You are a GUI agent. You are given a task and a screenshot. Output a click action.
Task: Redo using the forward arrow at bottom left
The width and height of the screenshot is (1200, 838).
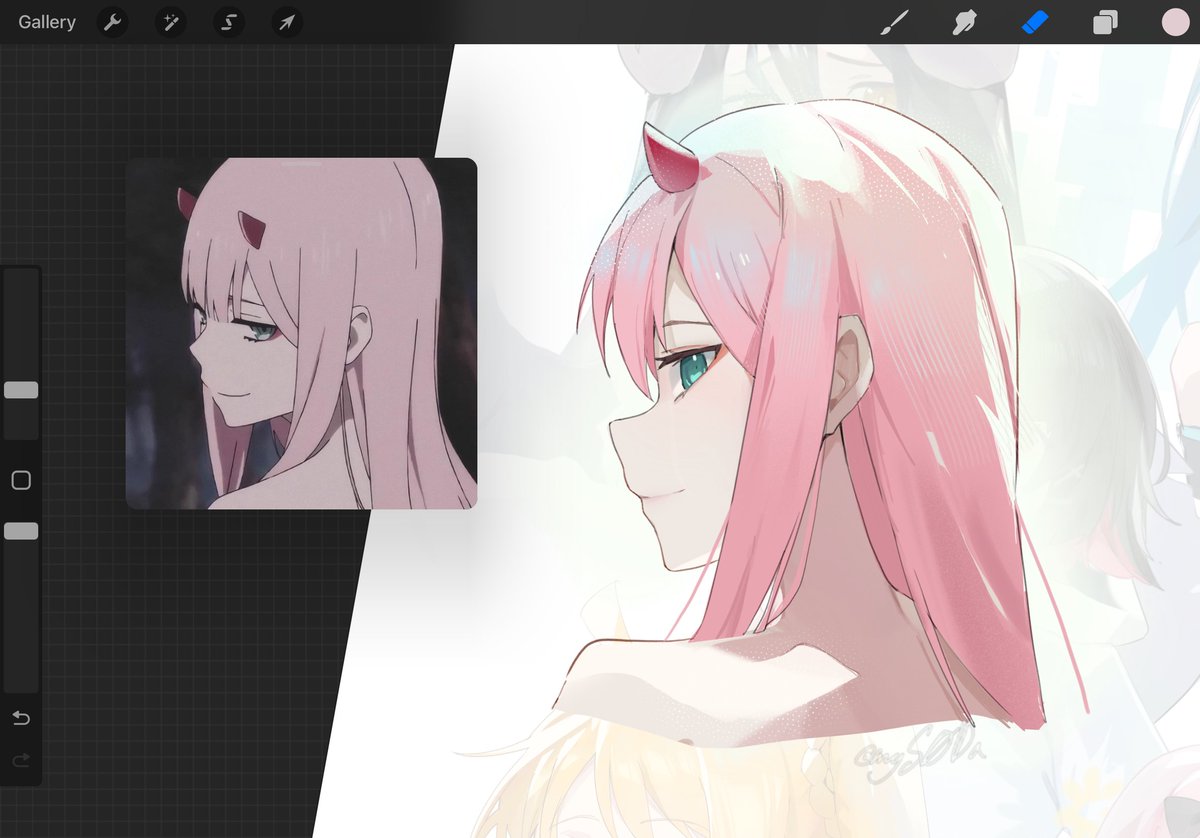[20, 760]
